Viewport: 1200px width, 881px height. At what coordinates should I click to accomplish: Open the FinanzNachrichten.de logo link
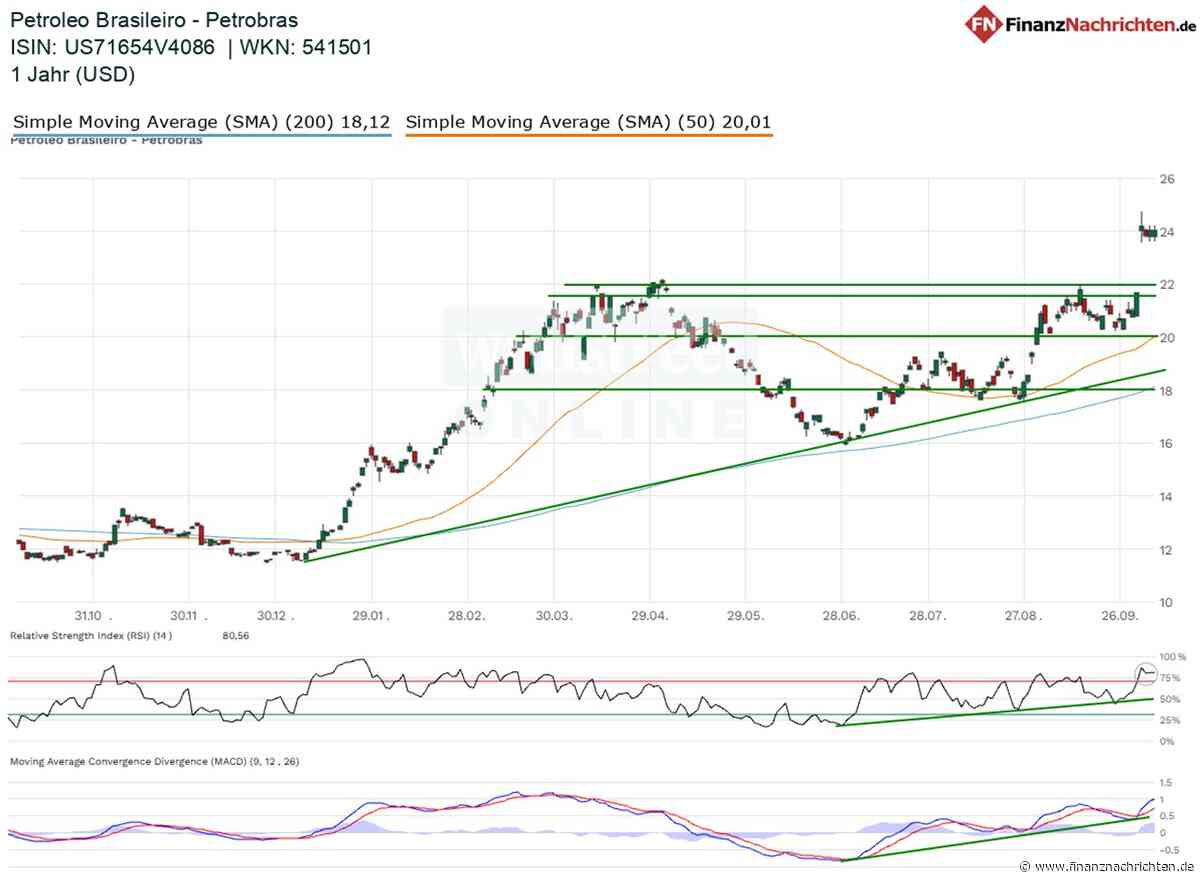(1078, 26)
